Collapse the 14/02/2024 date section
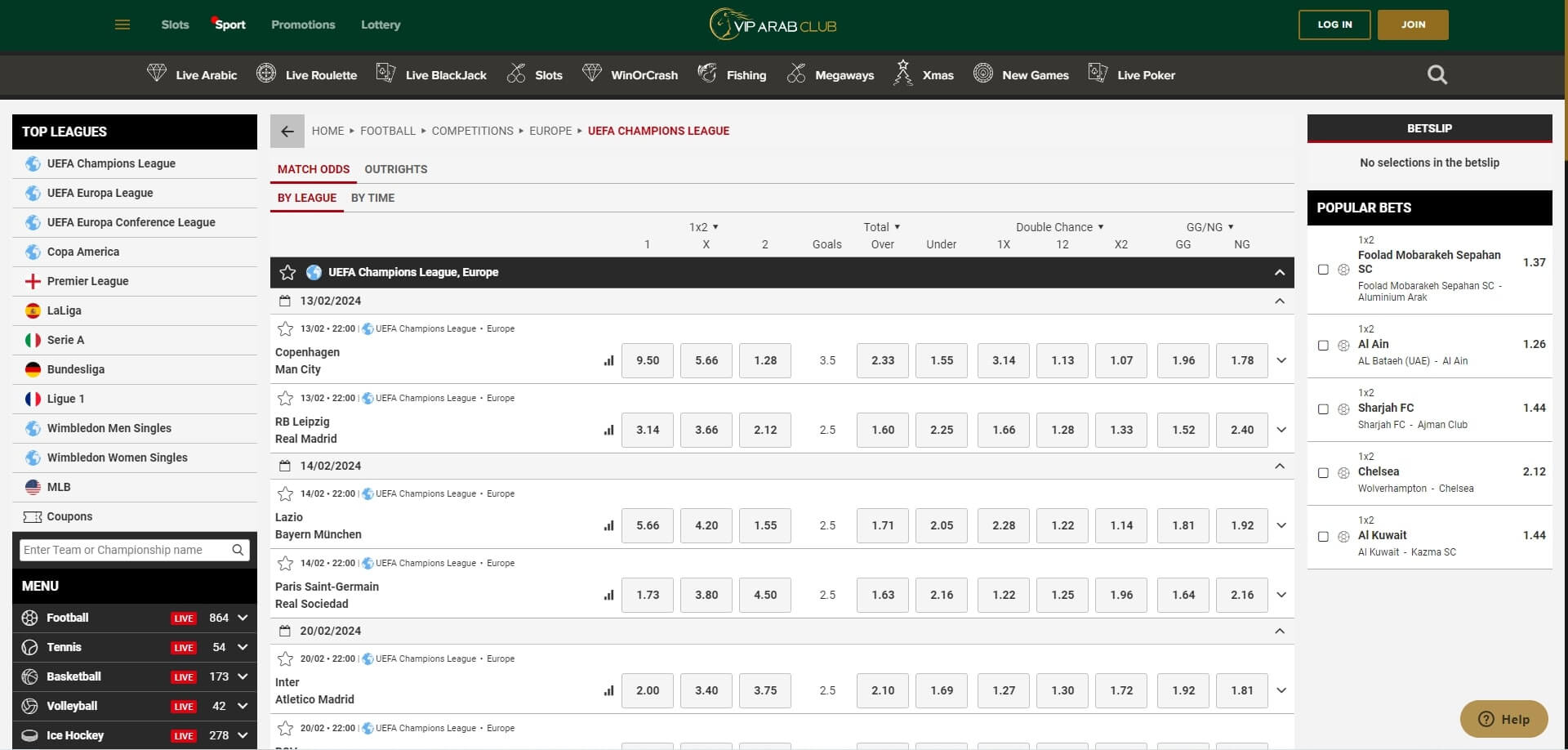Image resolution: width=1568 pixels, height=750 pixels. click(x=1279, y=466)
